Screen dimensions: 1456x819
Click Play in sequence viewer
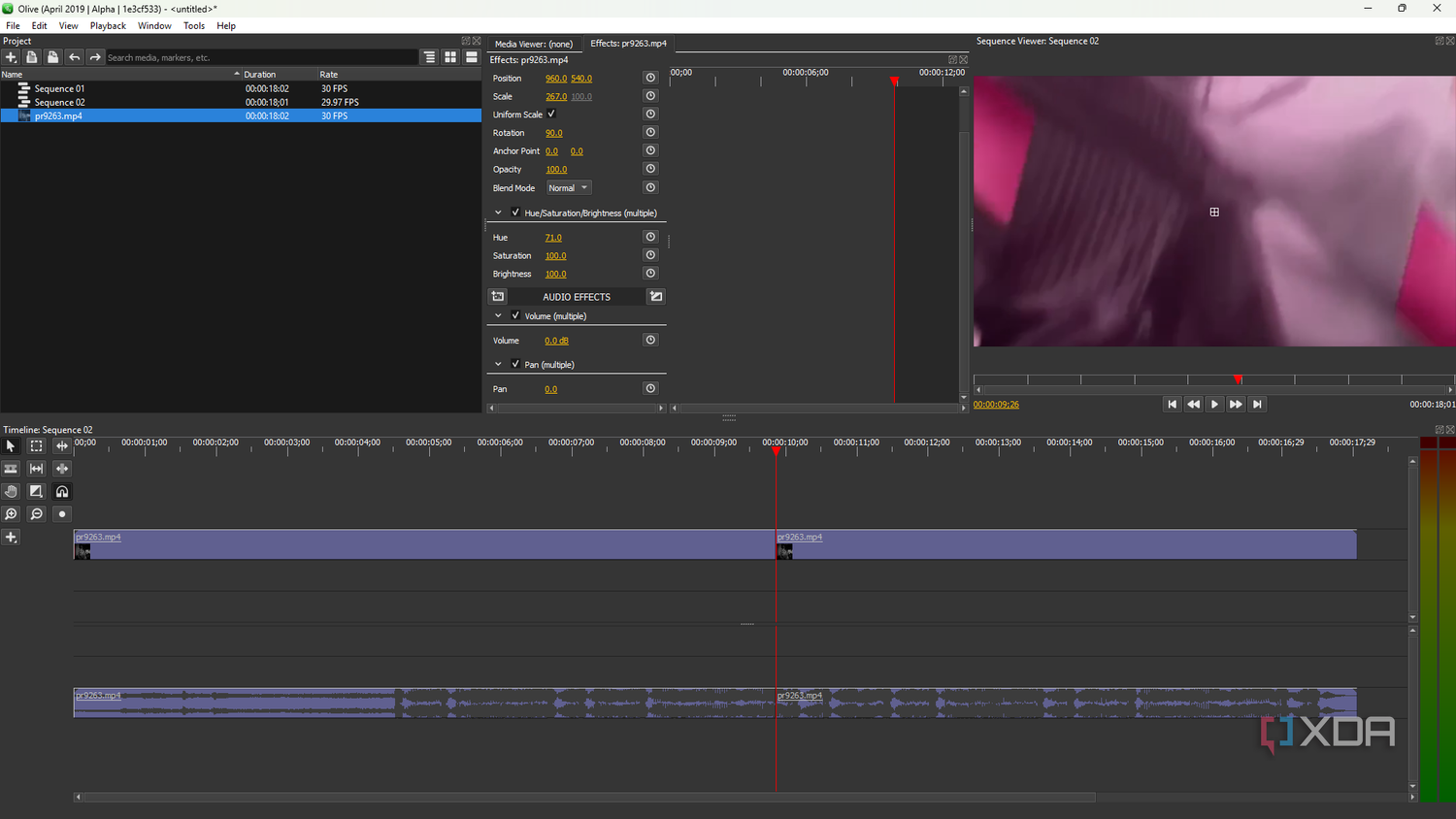click(x=1214, y=405)
